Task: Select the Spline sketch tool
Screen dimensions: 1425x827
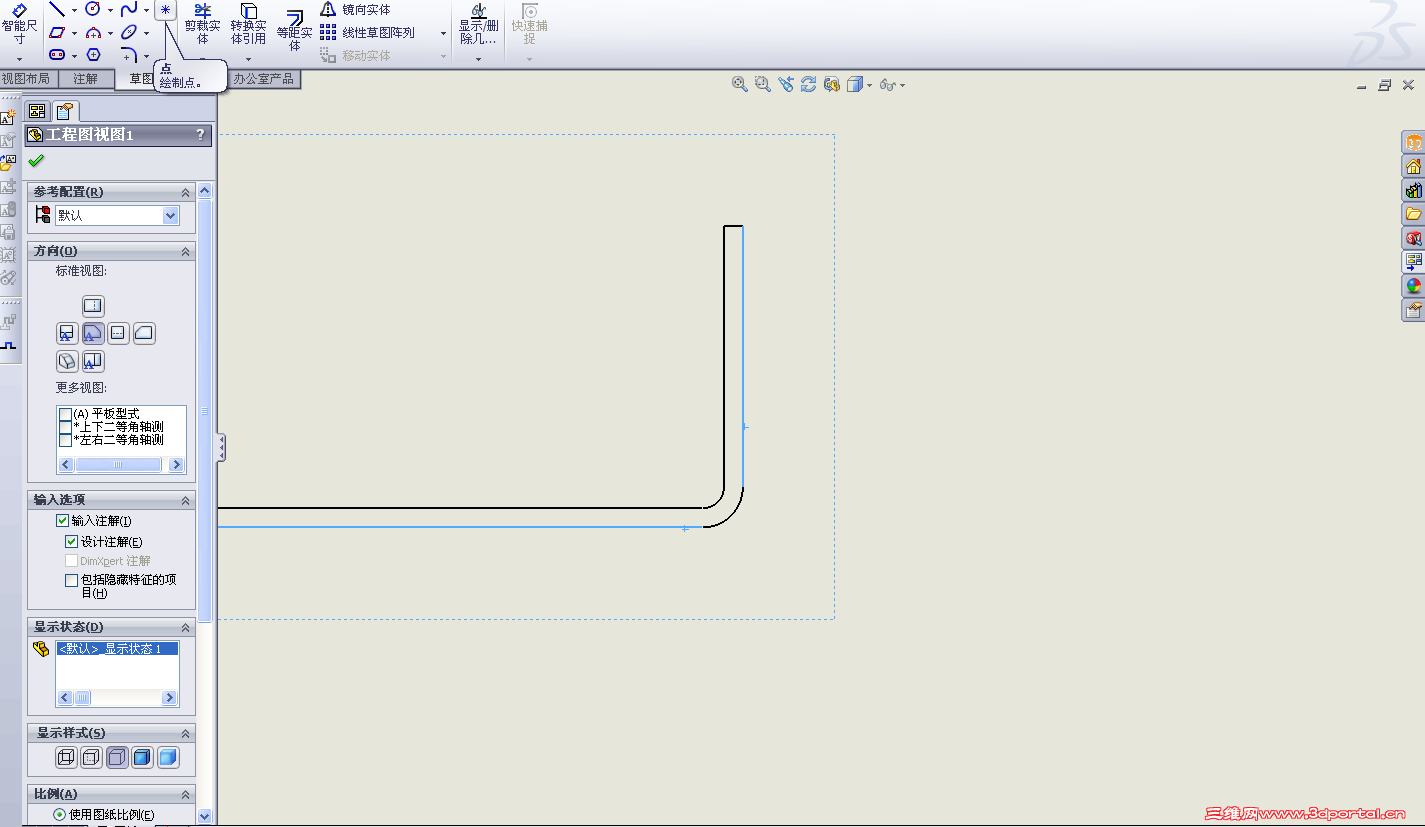Action: (x=129, y=9)
